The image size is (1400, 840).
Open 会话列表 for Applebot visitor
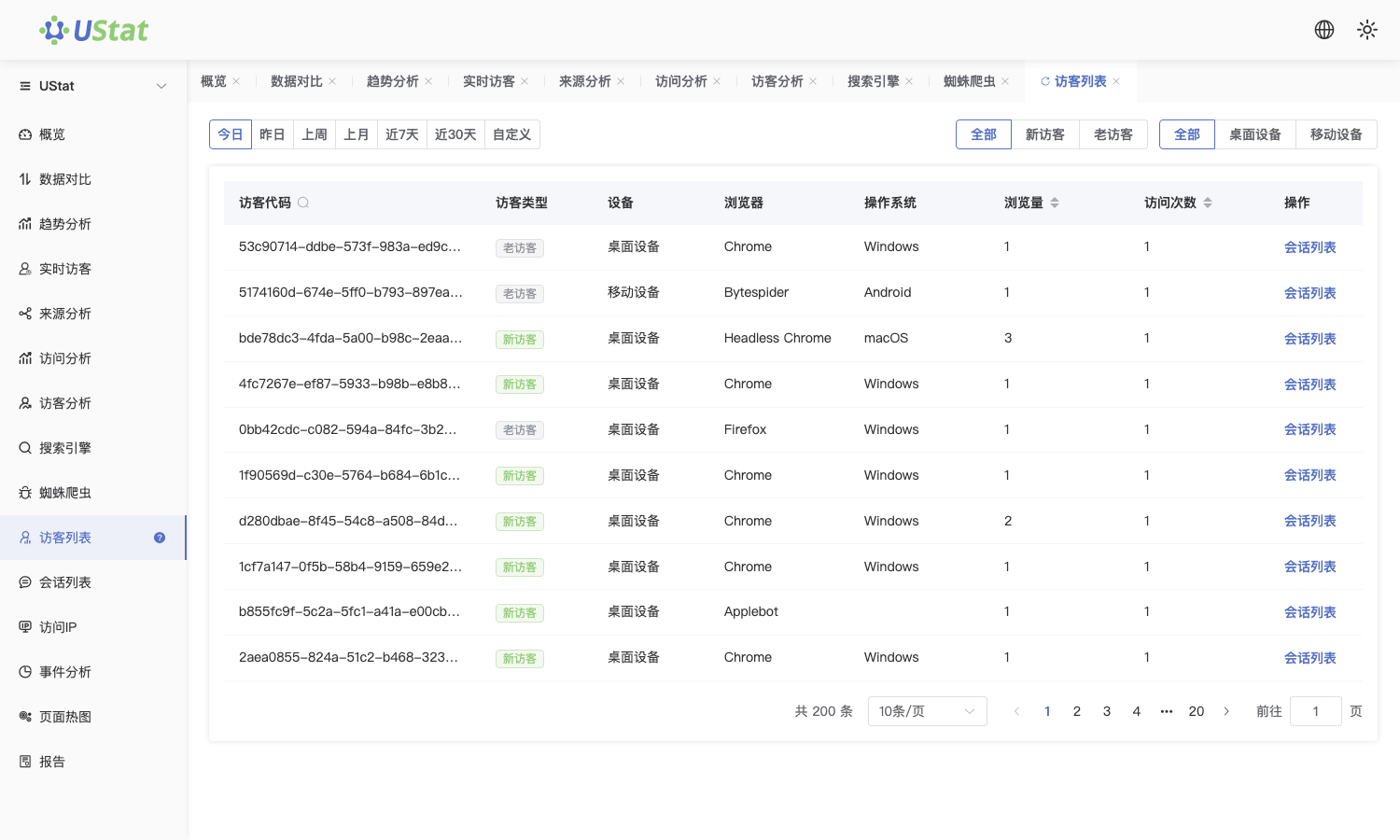coord(1310,612)
